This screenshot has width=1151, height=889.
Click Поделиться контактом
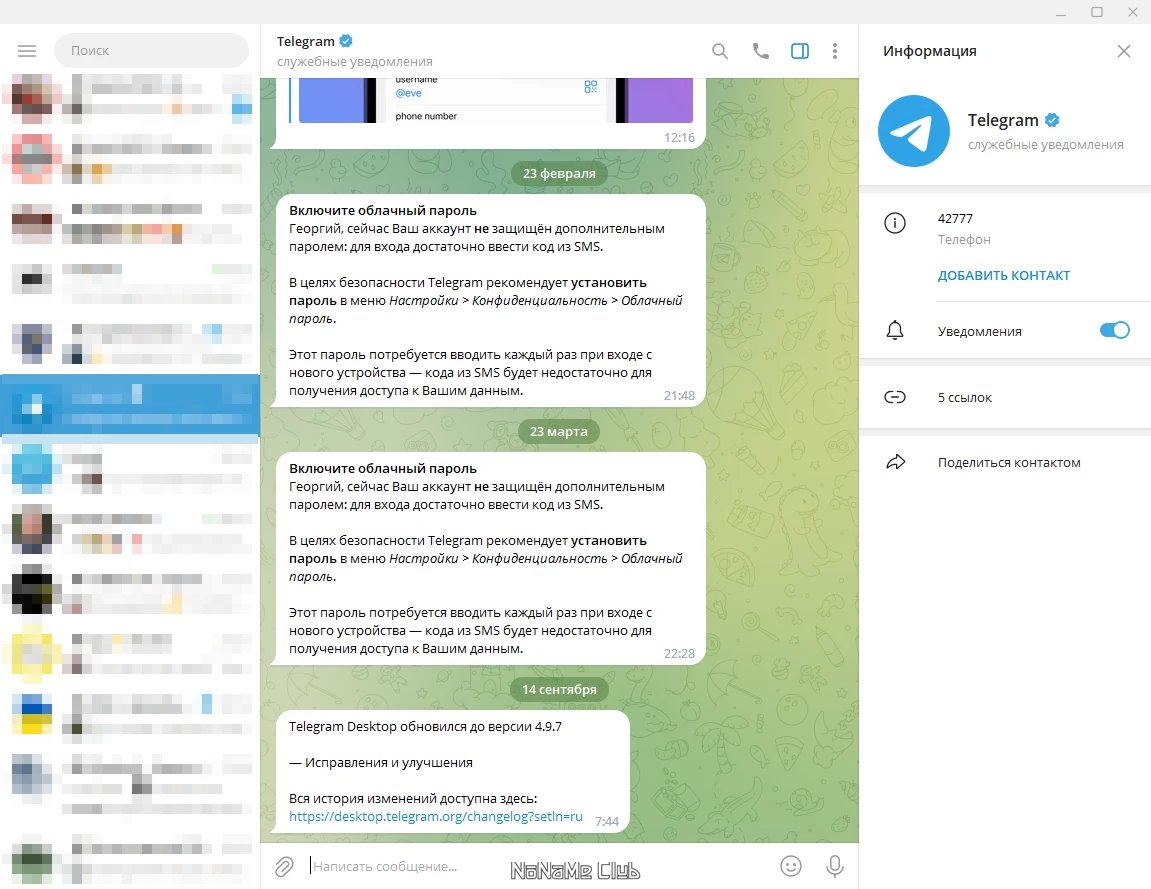(1009, 462)
